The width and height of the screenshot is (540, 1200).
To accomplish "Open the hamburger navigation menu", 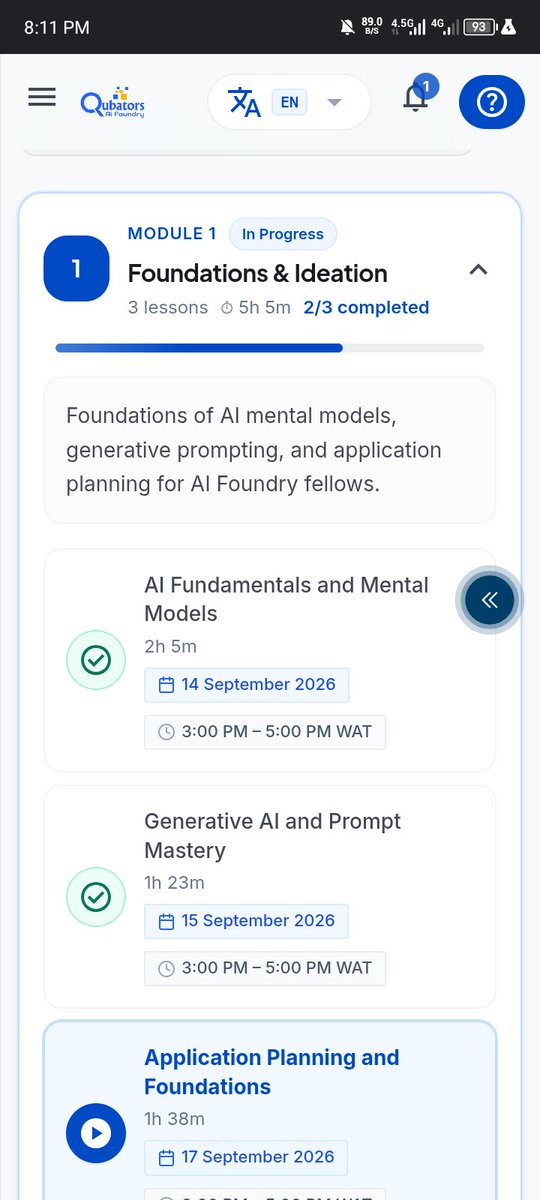I will tap(42, 98).
